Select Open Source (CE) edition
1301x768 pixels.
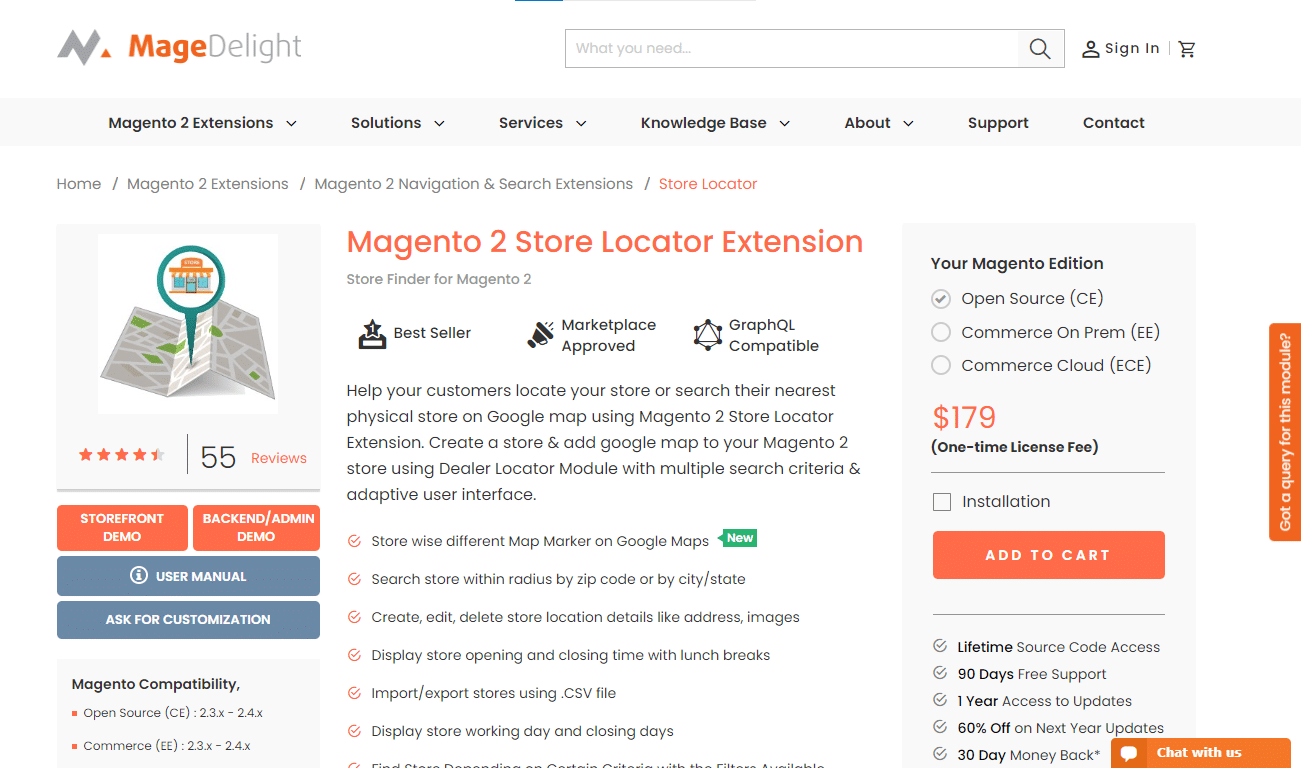[x=941, y=299]
